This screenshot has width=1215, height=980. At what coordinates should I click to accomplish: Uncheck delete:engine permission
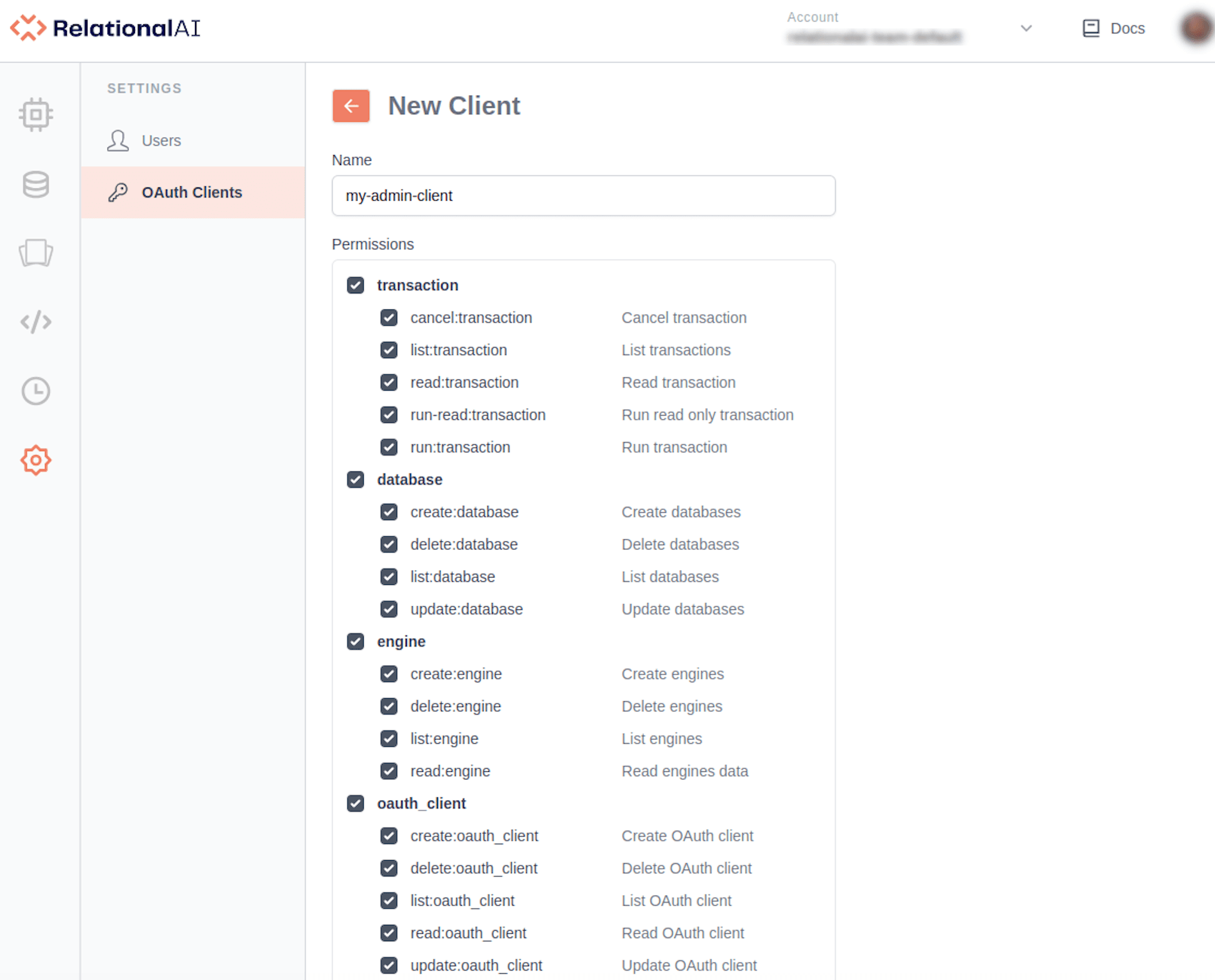(389, 706)
